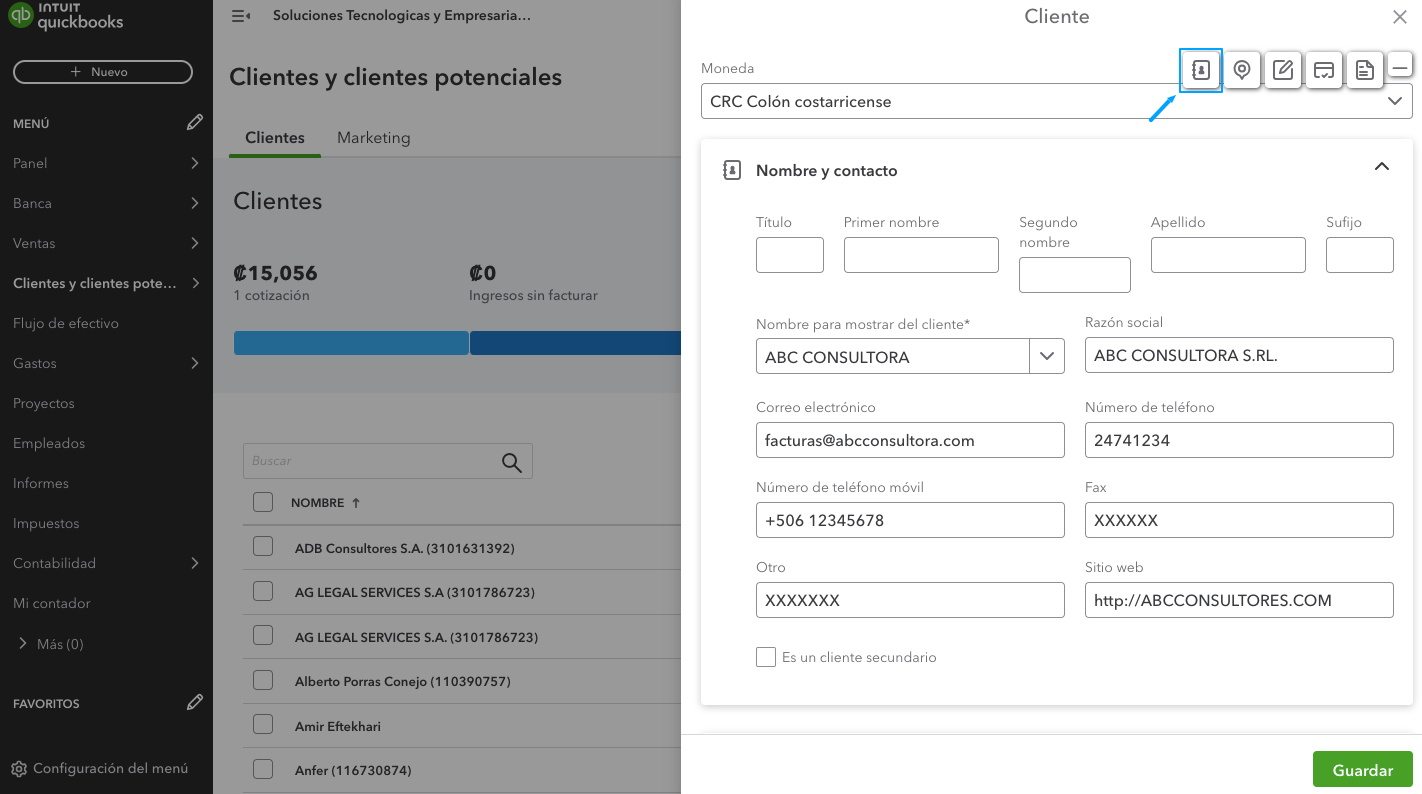Image resolution: width=1422 pixels, height=794 pixels.
Task: Click Razón social field
Action: (1239, 355)
